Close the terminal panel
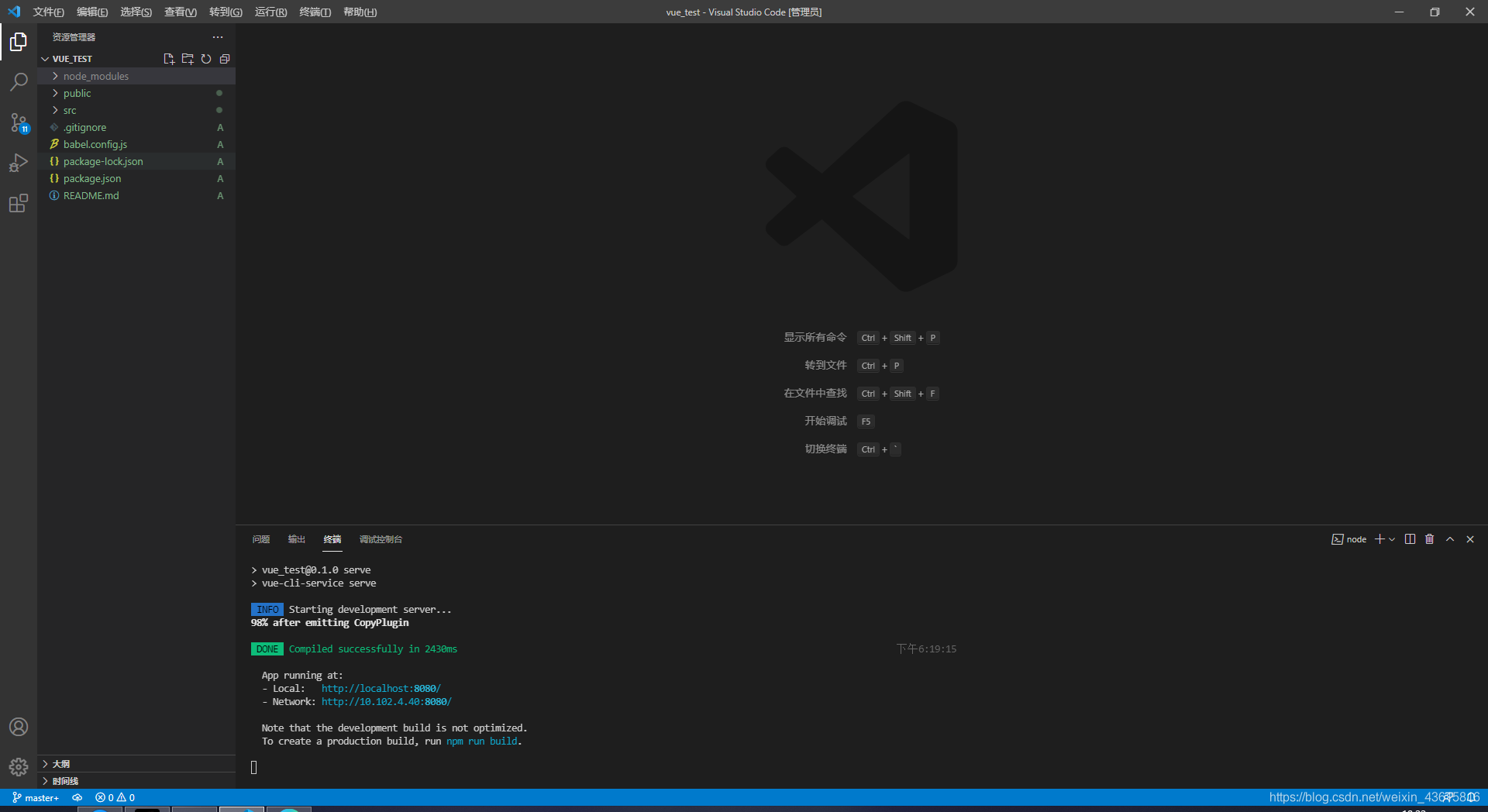Viewport: 1488px width, 812px height. 1470,539
